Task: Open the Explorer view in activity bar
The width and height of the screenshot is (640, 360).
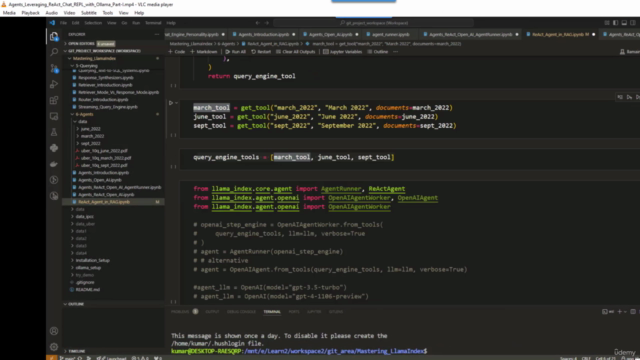Action: (x=54, y=37)
